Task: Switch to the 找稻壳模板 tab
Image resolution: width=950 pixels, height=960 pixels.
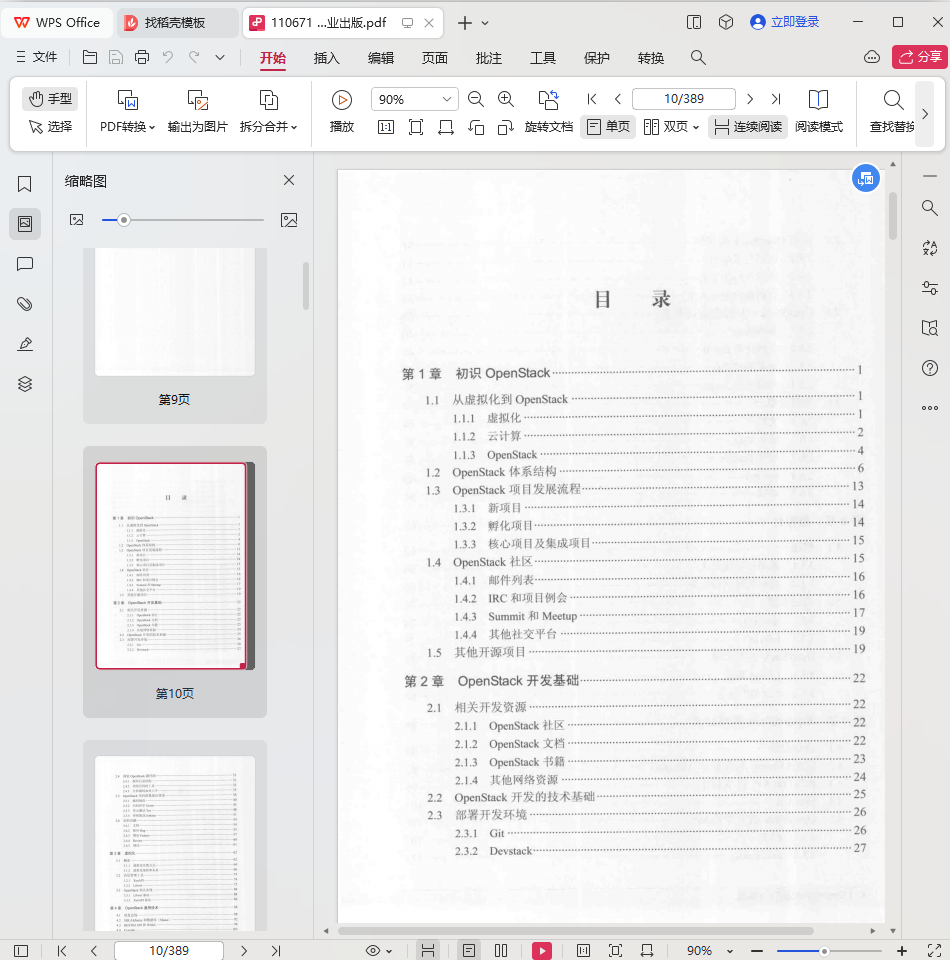Action: [x=175, y=22]
